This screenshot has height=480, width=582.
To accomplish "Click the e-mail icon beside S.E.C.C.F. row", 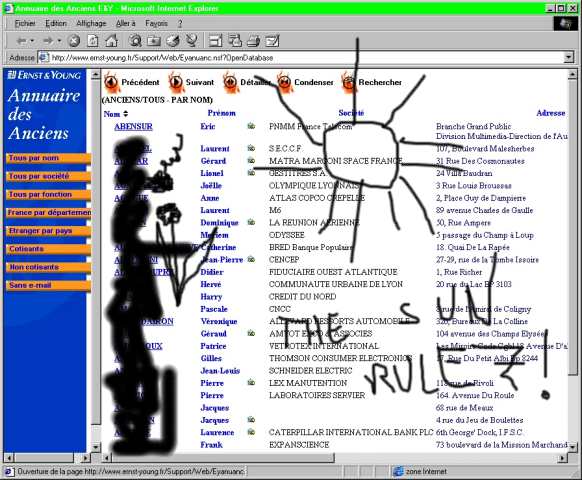I will (251, 148).
